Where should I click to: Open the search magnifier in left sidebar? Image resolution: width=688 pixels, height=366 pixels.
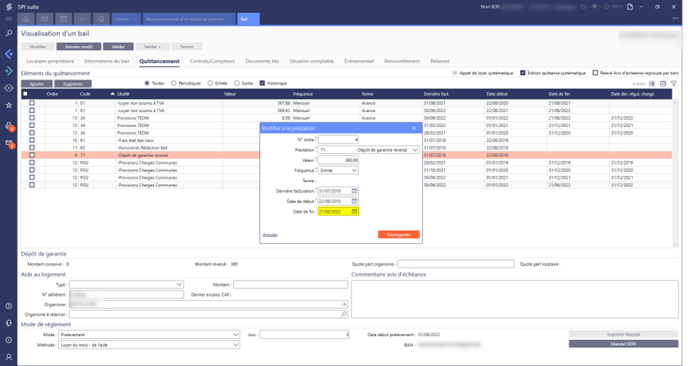(x=8, y=33)
